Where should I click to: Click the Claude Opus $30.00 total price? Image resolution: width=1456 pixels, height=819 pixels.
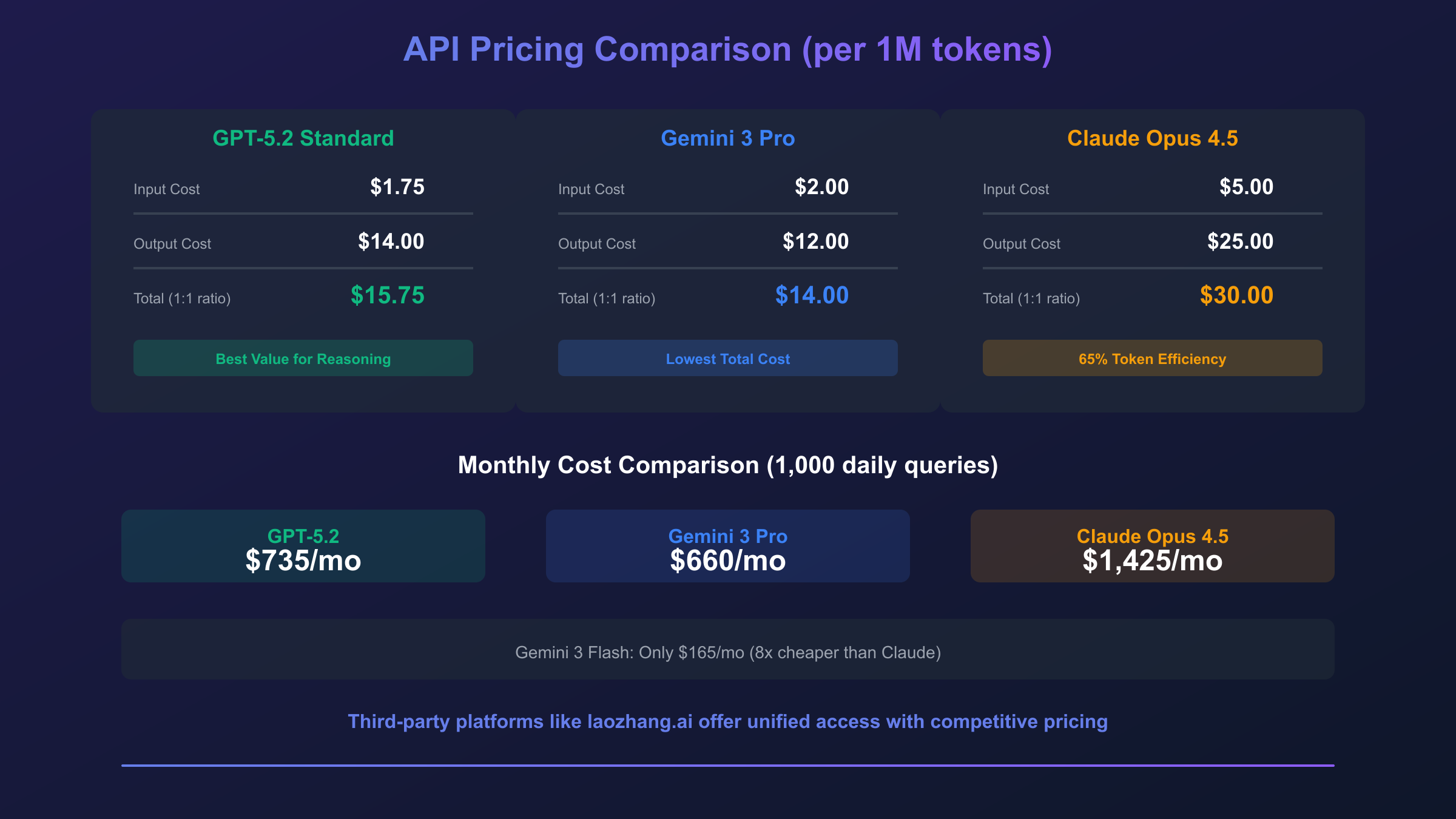(1236, 295)
